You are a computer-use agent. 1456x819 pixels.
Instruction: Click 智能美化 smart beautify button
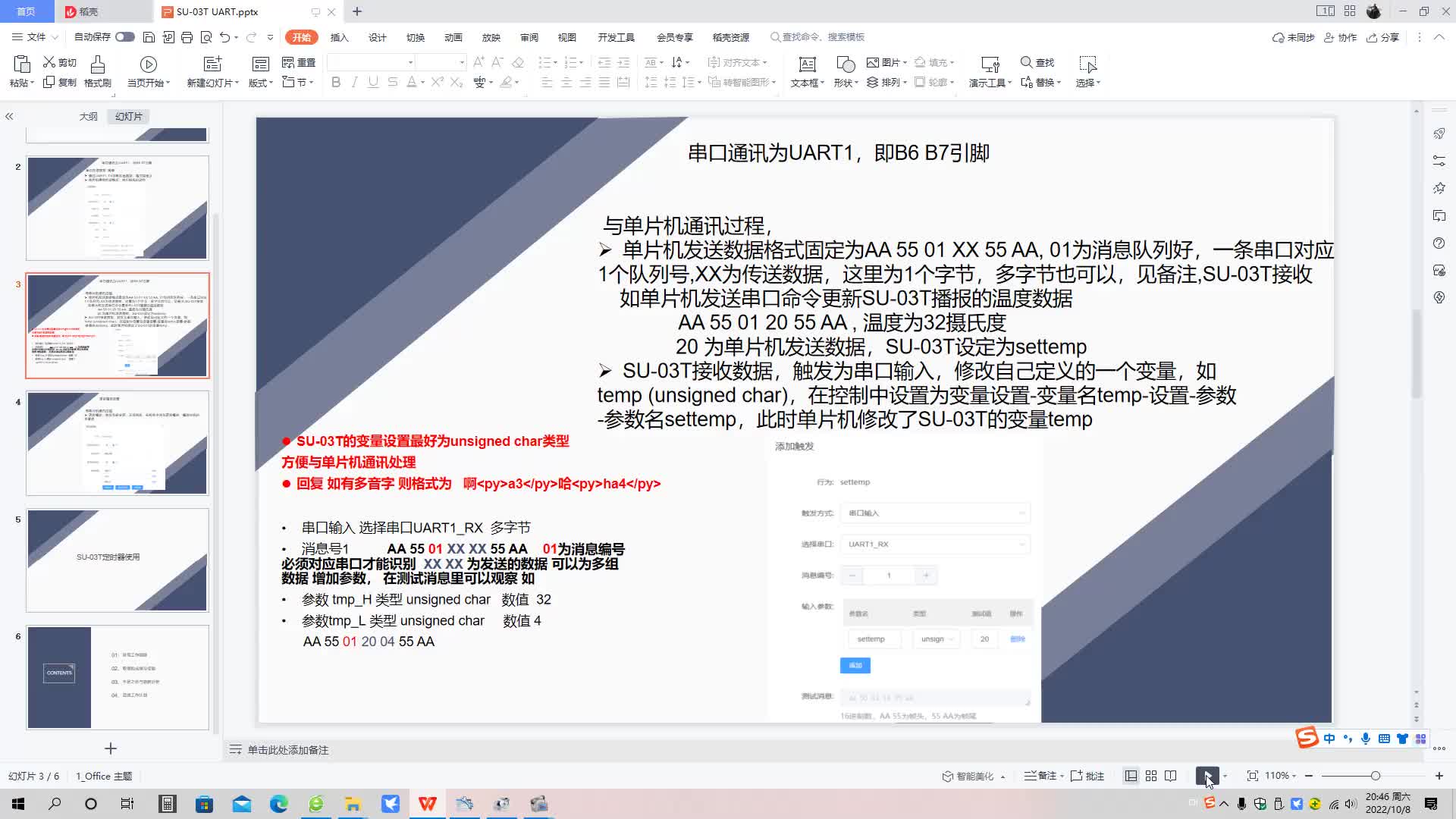[973, 776]
